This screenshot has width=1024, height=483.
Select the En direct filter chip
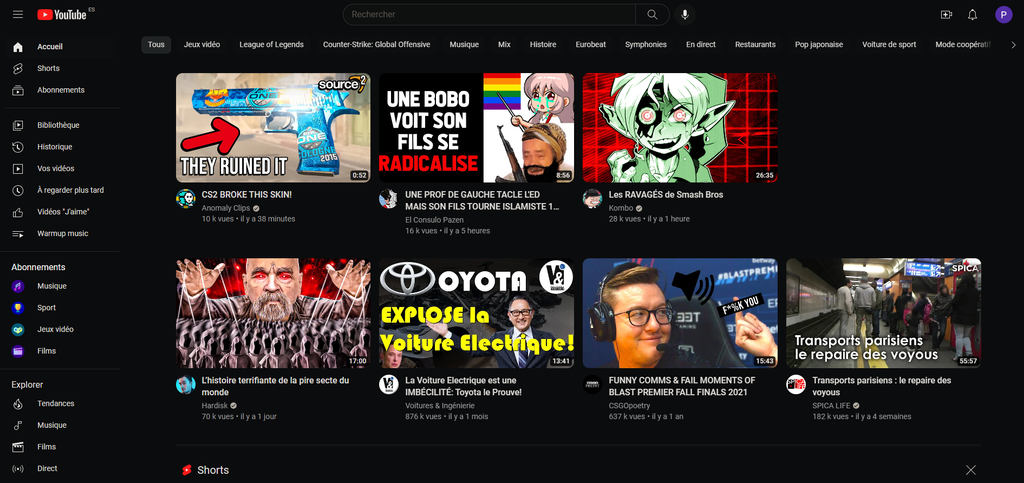pos(701,45)
